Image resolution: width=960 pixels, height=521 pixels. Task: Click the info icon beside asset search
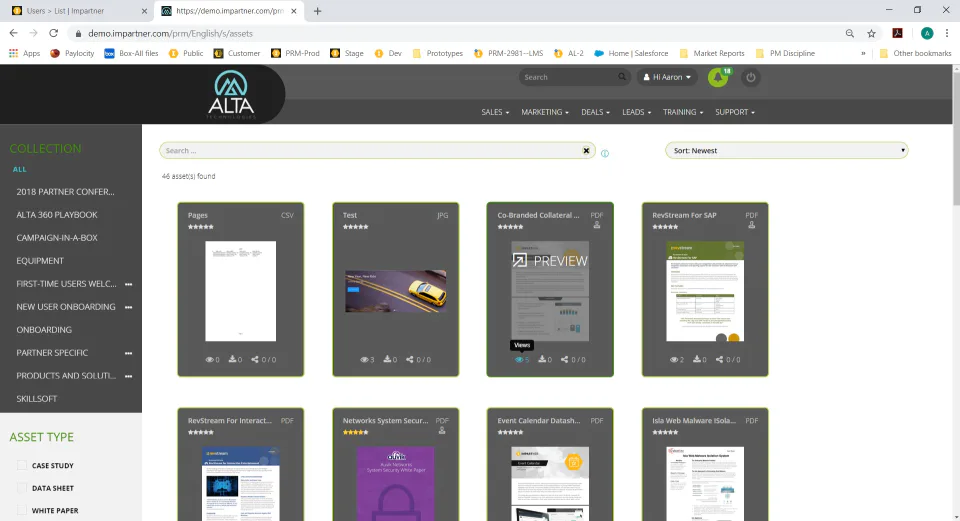point(605,154)
